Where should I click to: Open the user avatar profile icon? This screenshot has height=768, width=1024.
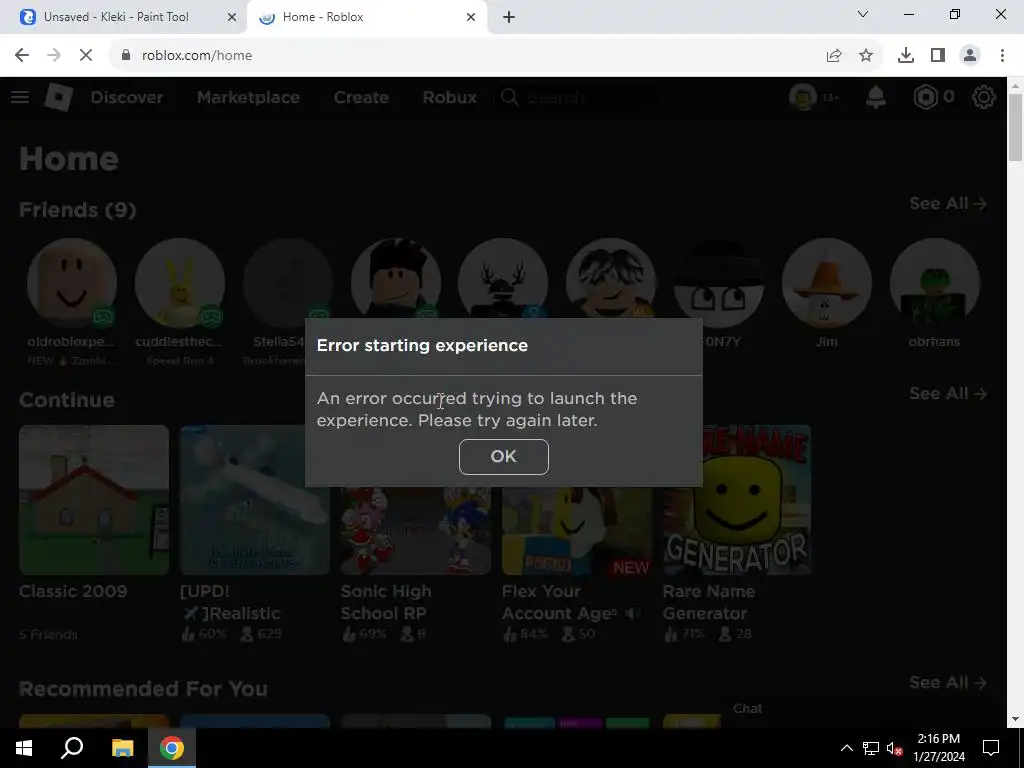tap(803, 97)
